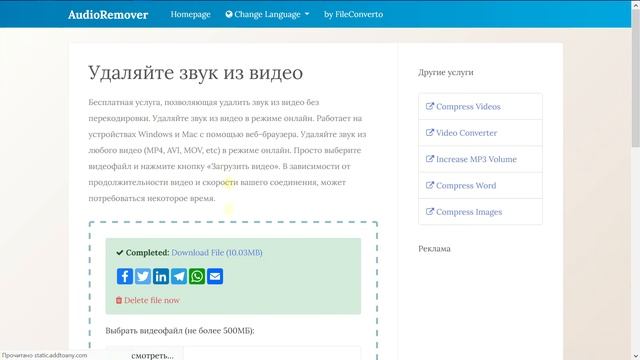Click the globe icon next to Change Language
The height and width of the screenshot is (360, 640).
tap(229, 14)
